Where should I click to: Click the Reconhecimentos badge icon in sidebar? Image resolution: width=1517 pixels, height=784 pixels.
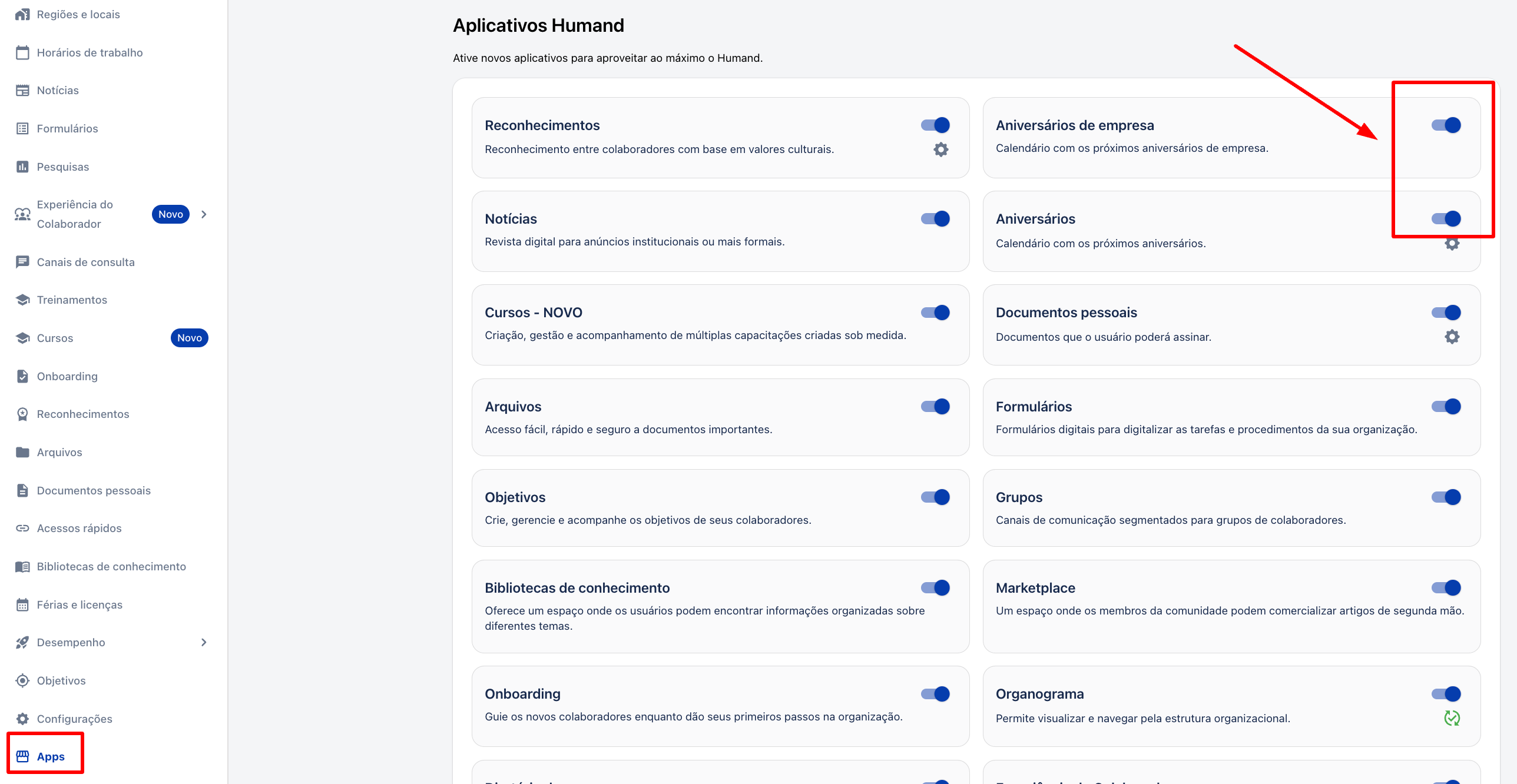coord(22,414)
